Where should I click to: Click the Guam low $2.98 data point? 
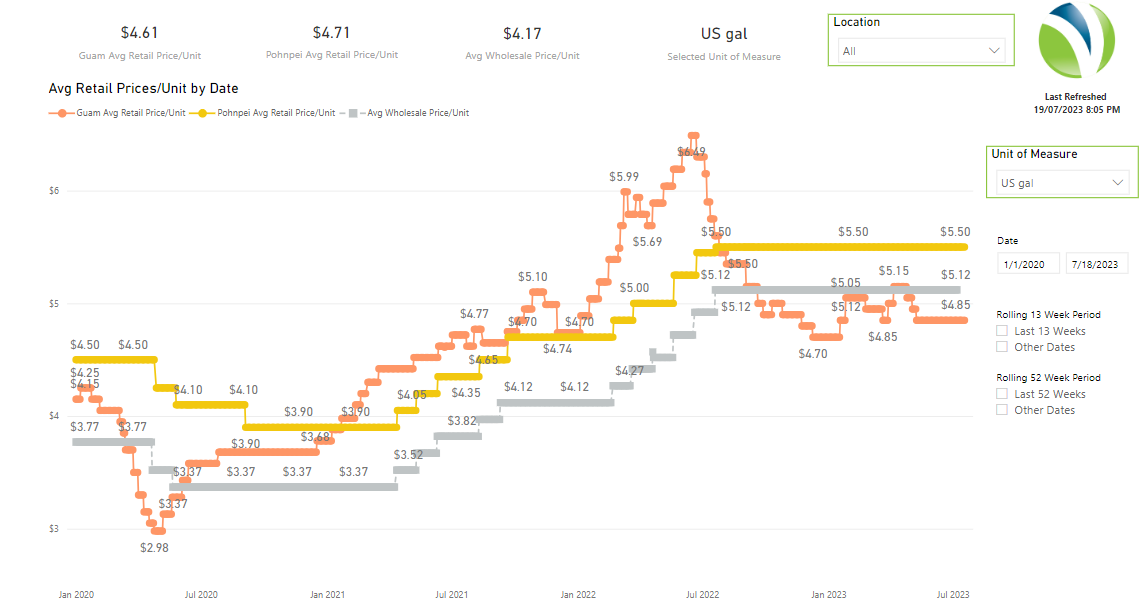(157, 531)
